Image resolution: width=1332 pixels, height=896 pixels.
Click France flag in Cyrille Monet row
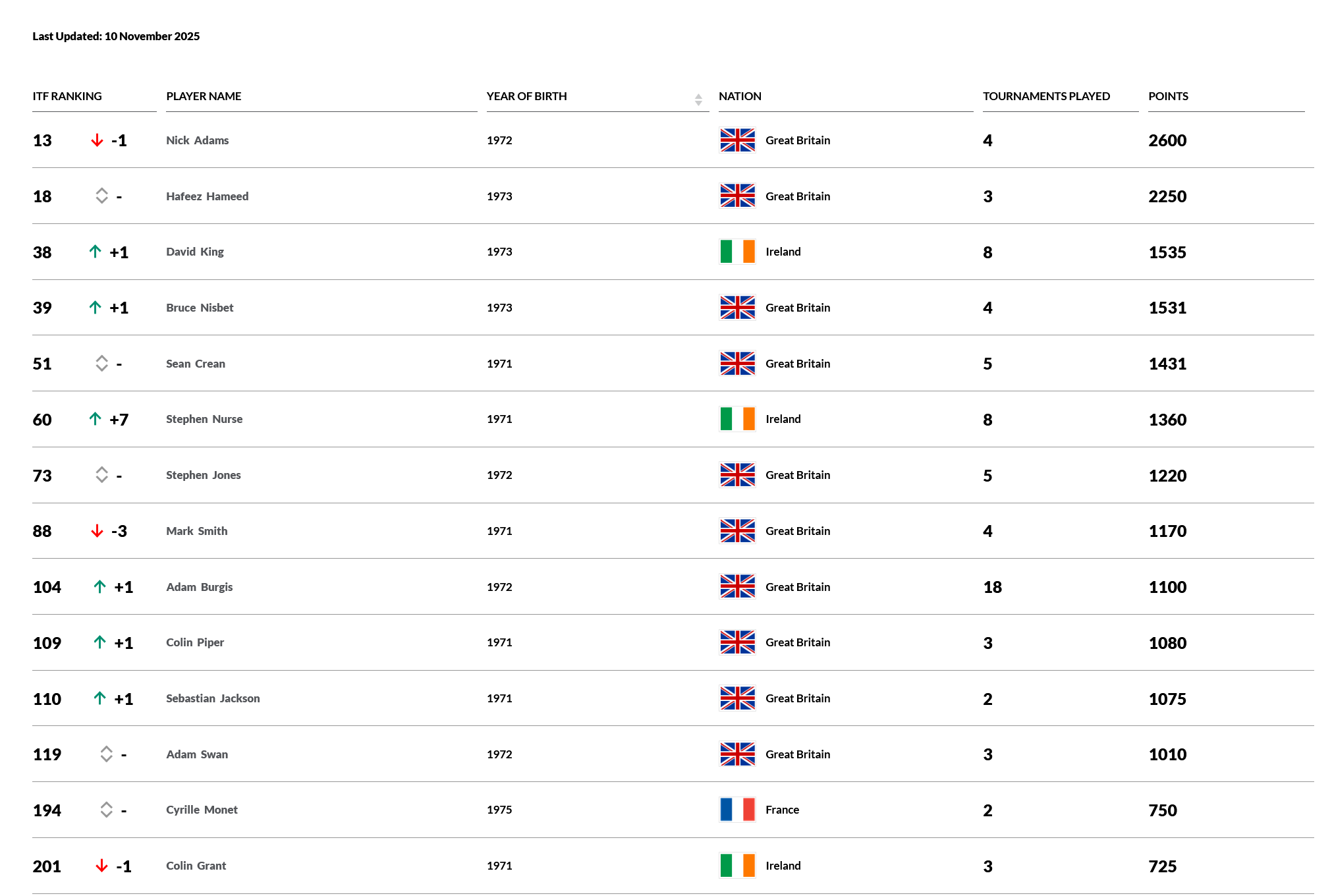[737, 810]
